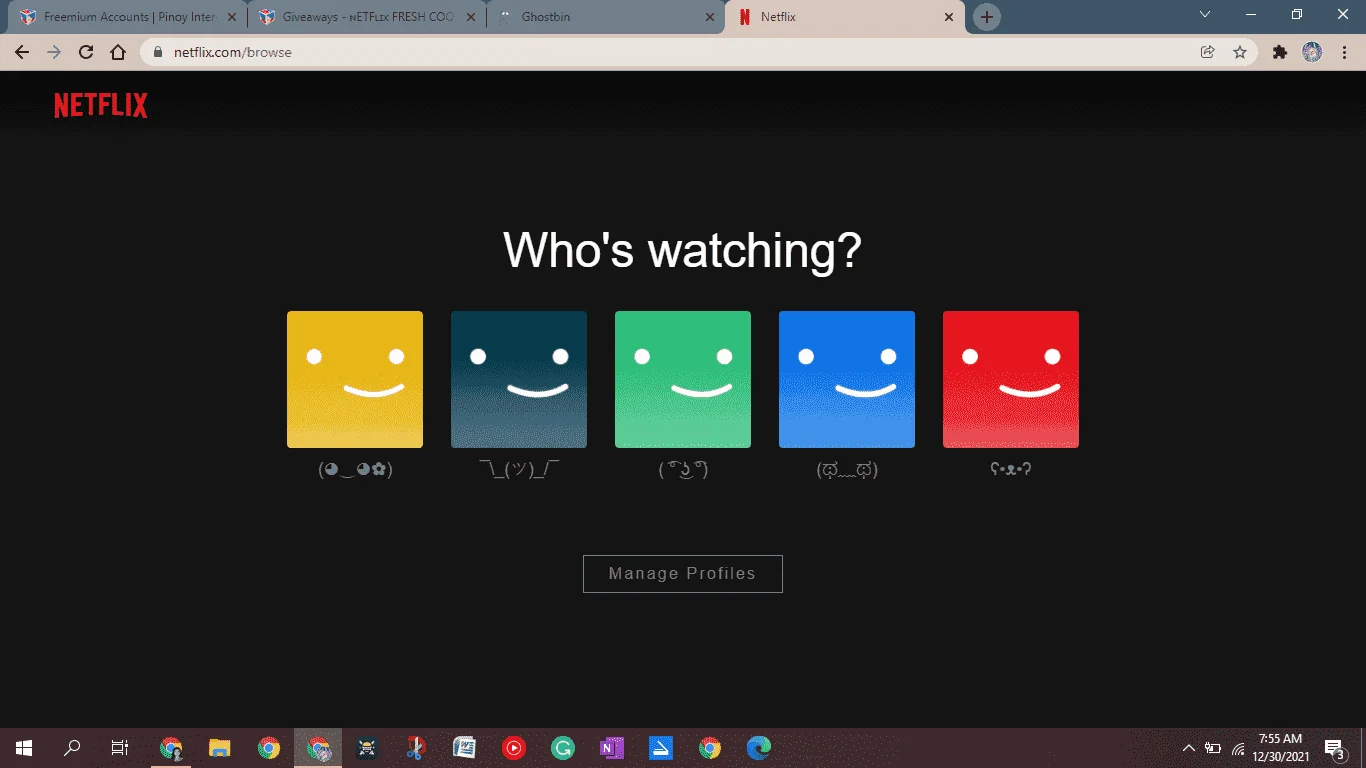
Task: Choose the green smiley profile
Action: 683,379
